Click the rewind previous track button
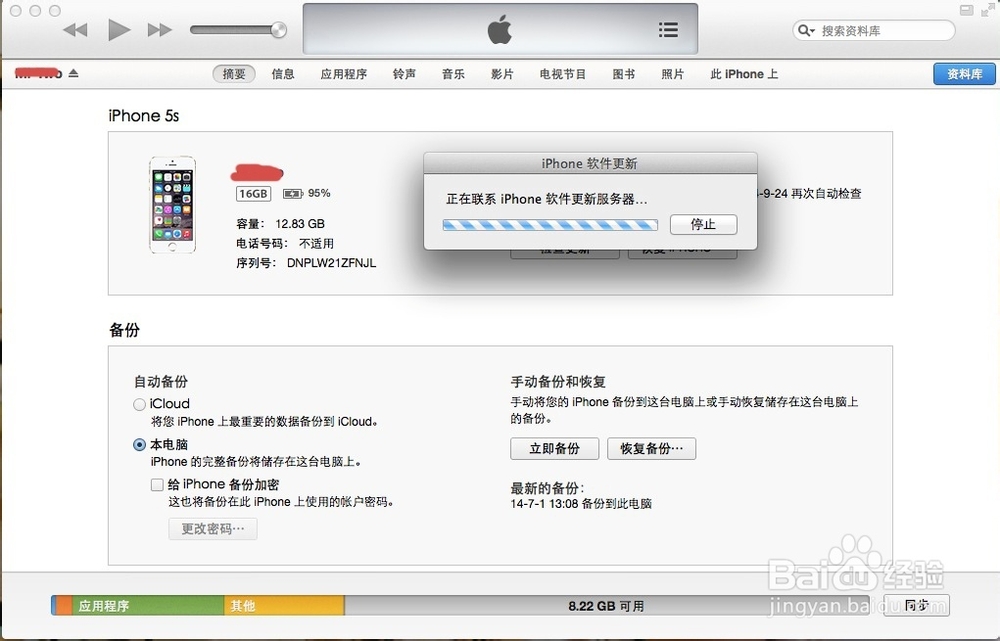The height and width of the screenshot is (641, 1000). (75, 30)
